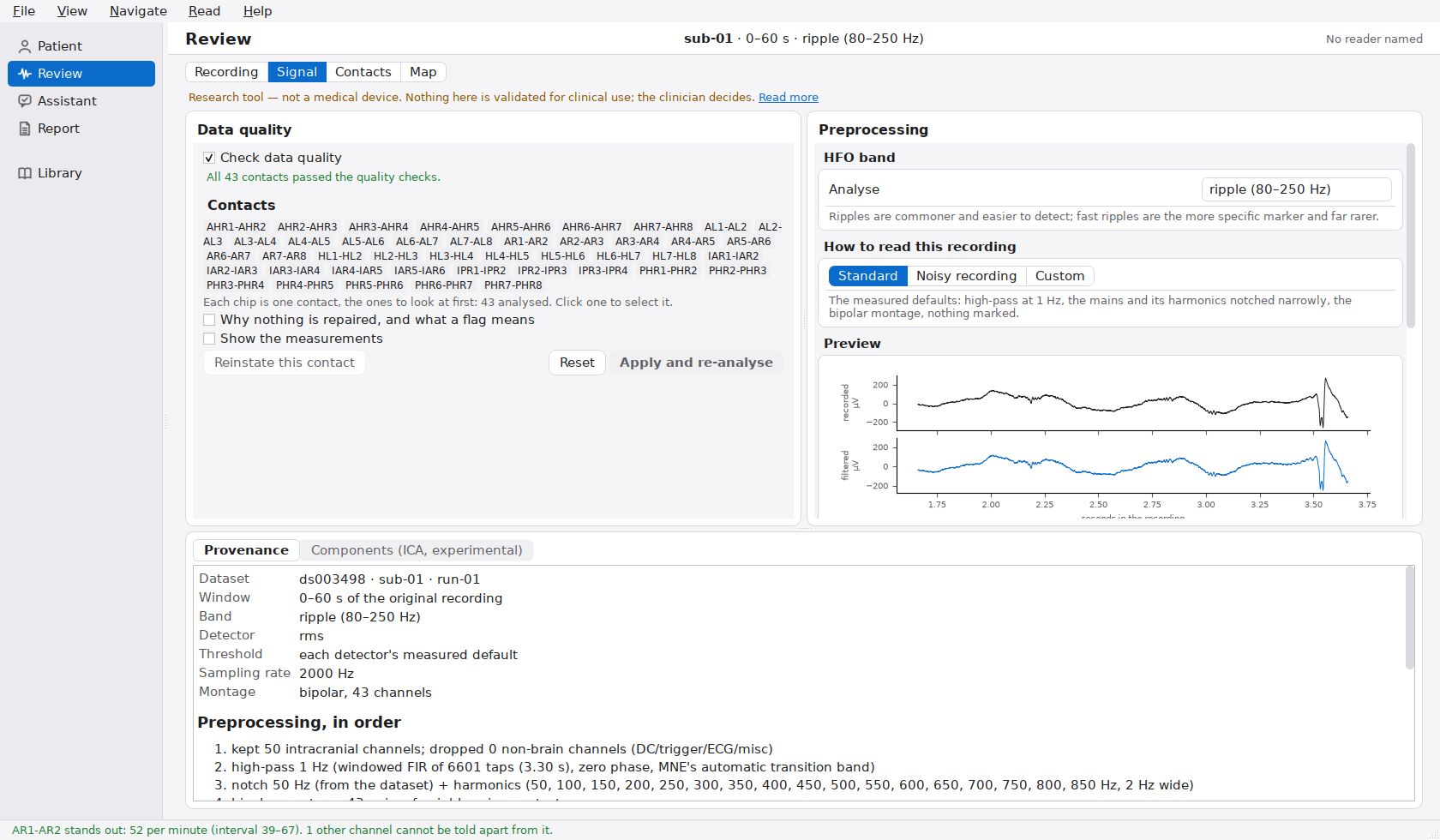The height and width of the screenshot is (840, 1440).
Task: Enable 'Why nothing is repaired' checkbox
Action: coord(209,320)
